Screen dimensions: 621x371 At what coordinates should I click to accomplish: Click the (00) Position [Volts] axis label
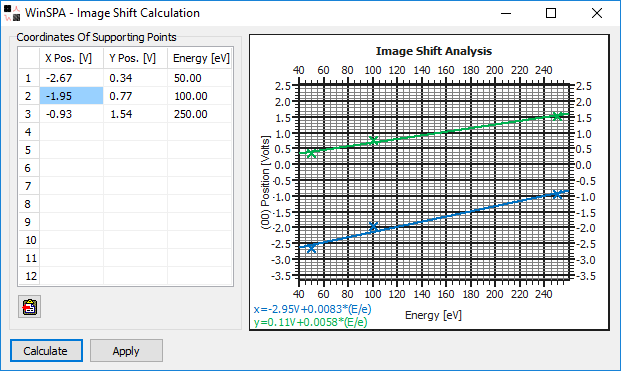(265, 183)
